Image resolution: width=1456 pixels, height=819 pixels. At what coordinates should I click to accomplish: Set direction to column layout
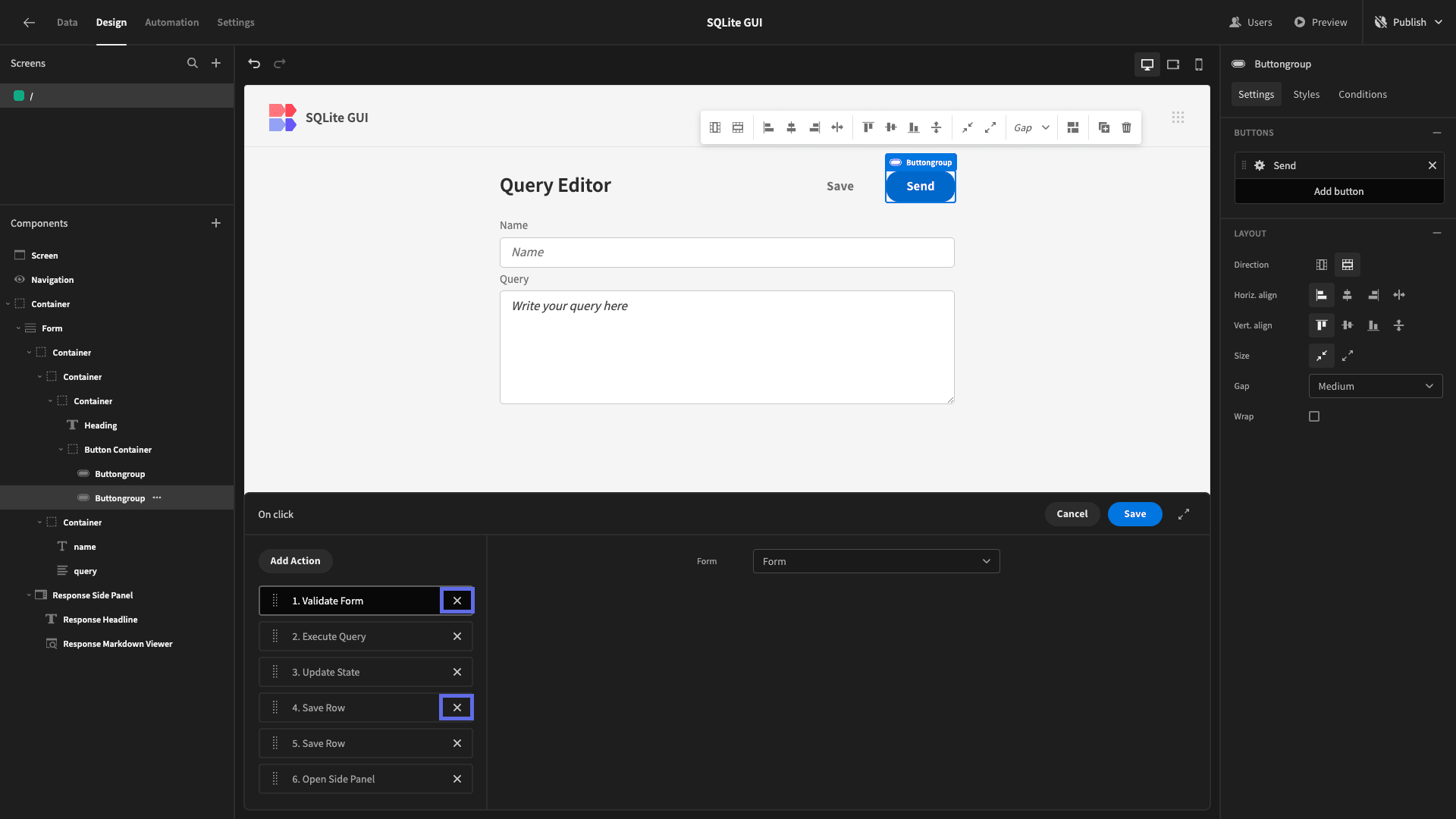tap(1348, 265)
